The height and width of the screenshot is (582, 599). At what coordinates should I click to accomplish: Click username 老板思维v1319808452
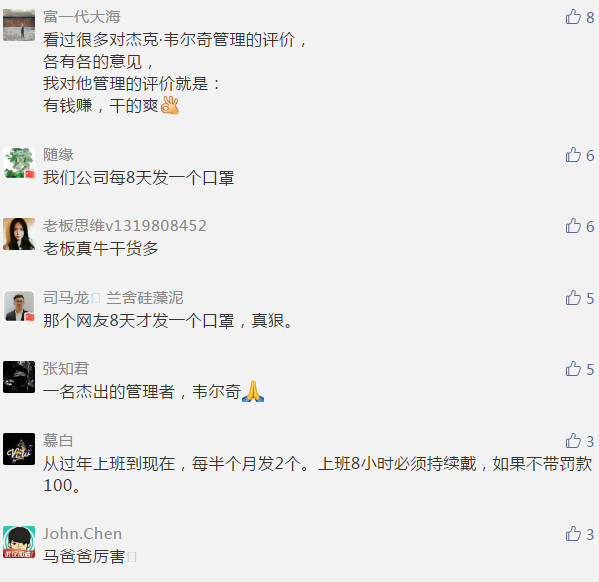click(125, 225)
